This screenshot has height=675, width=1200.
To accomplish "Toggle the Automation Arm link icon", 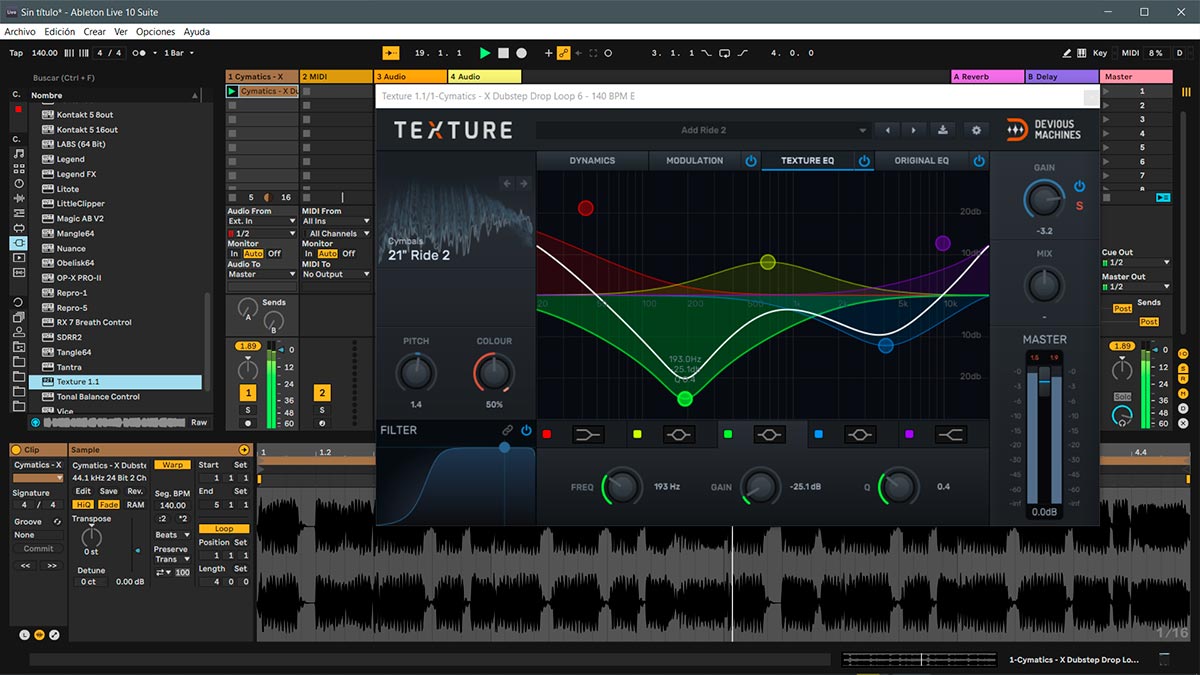I will point(564,53).
